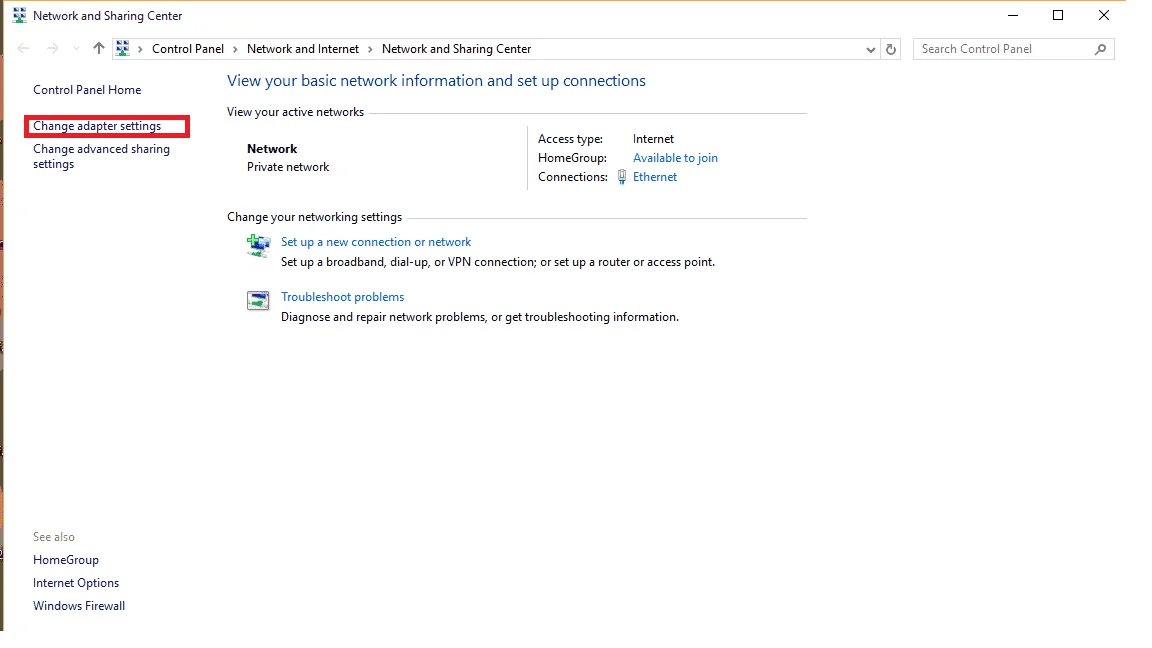
Task: Close the Network and Sharing Center window
Action: (1104, 15)
